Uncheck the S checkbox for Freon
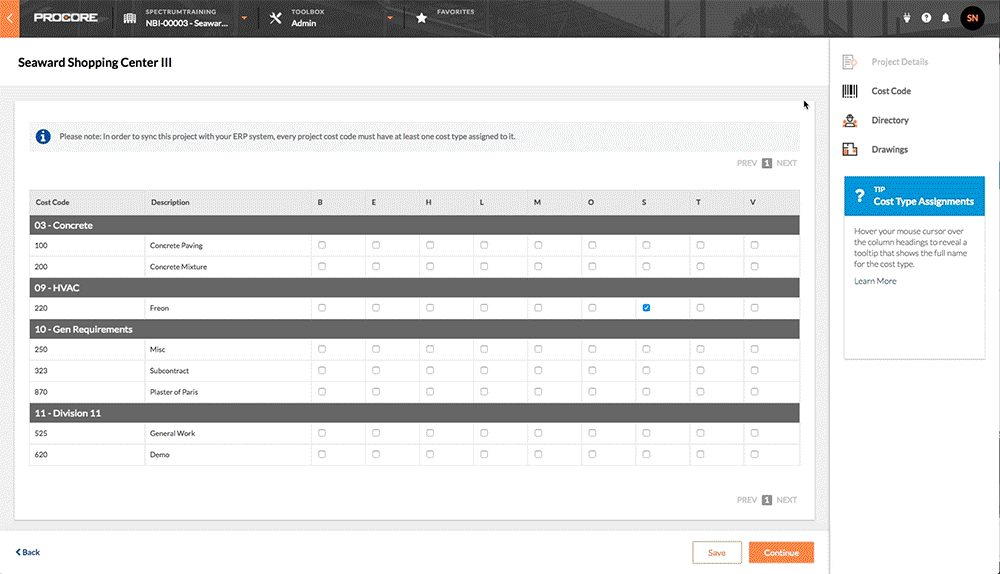Viewport: 1000px width, 574px height. click(x=646, y=308)
